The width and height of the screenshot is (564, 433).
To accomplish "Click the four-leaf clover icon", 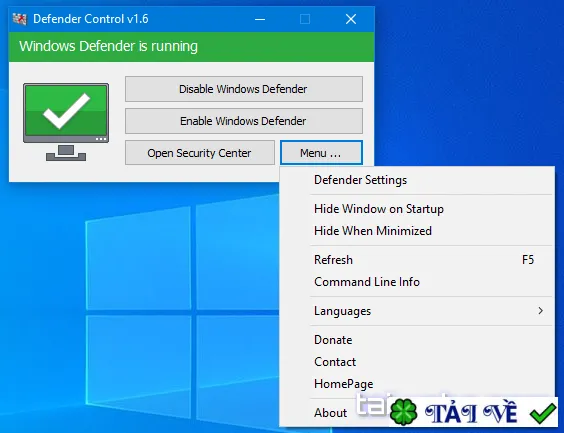I will tap(404, 411).
